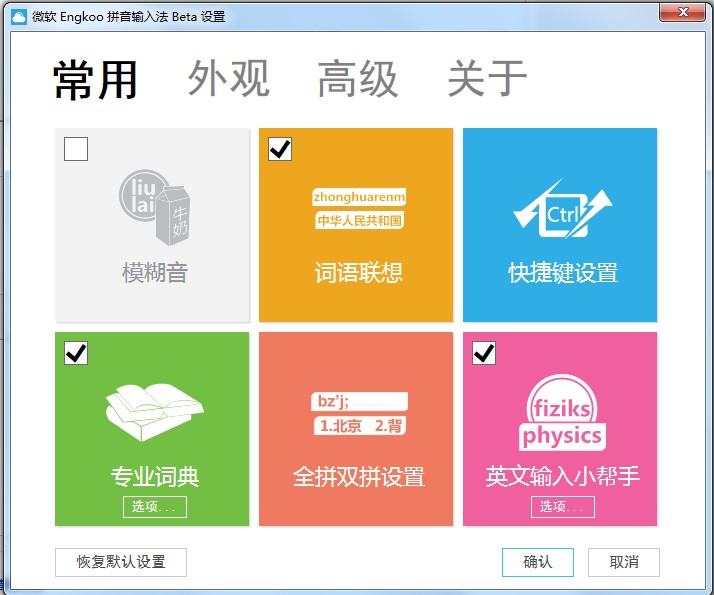This screenshot has height=595, width=714.
Task: Click the 英文输入小帮手 label
Action: (563, 477)
